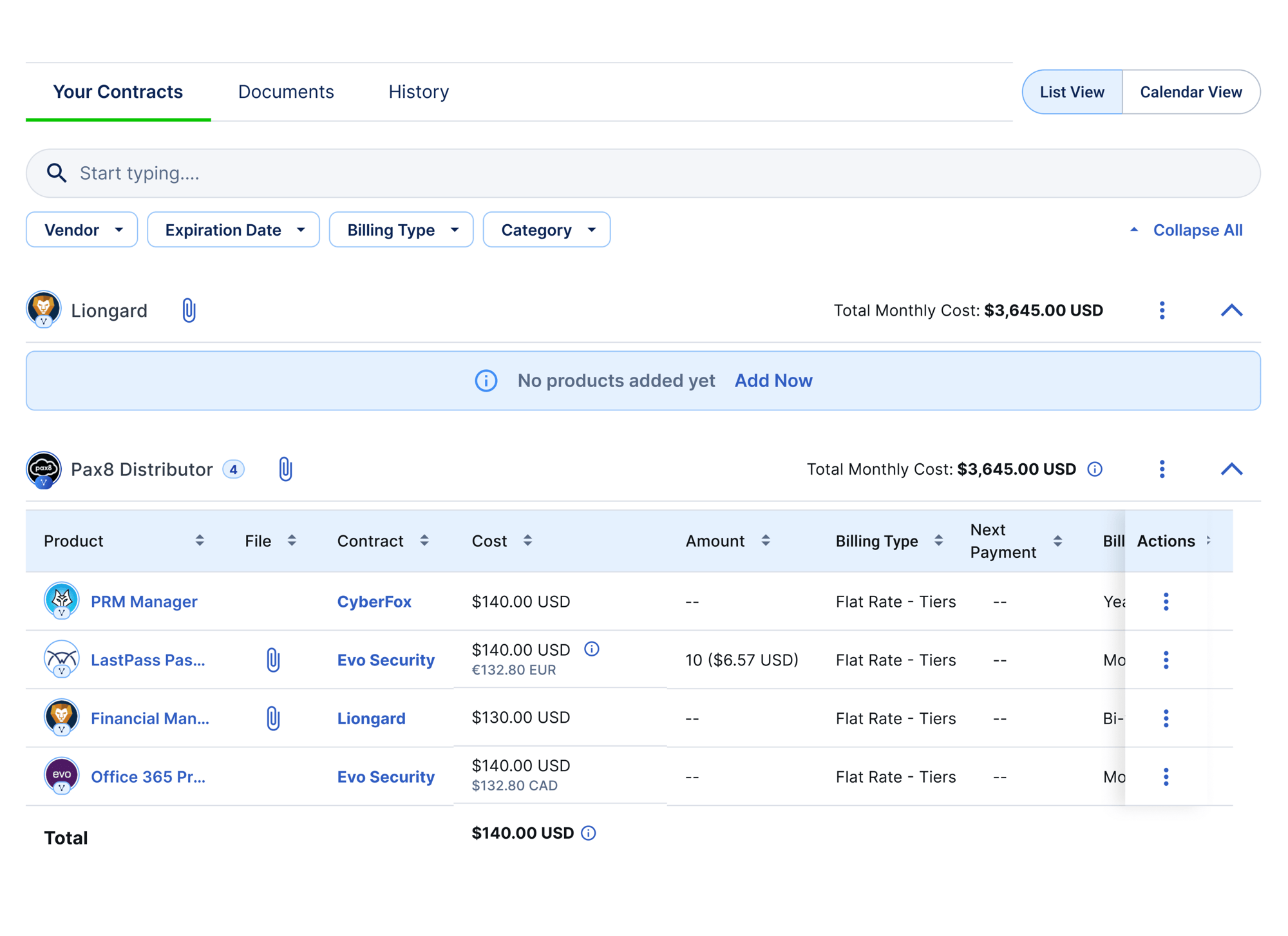
Task: Sort table by File column
Action: [x=292, y=541]
